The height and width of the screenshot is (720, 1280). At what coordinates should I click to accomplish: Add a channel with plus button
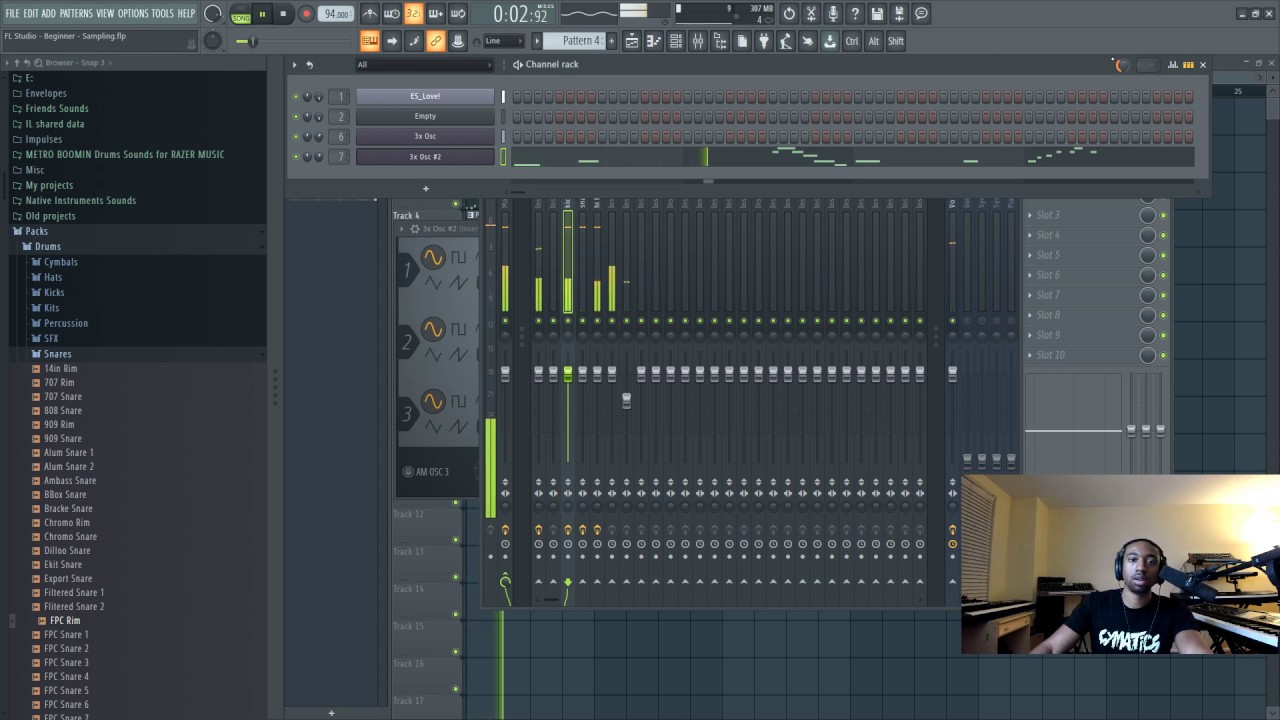pos(425,188)
